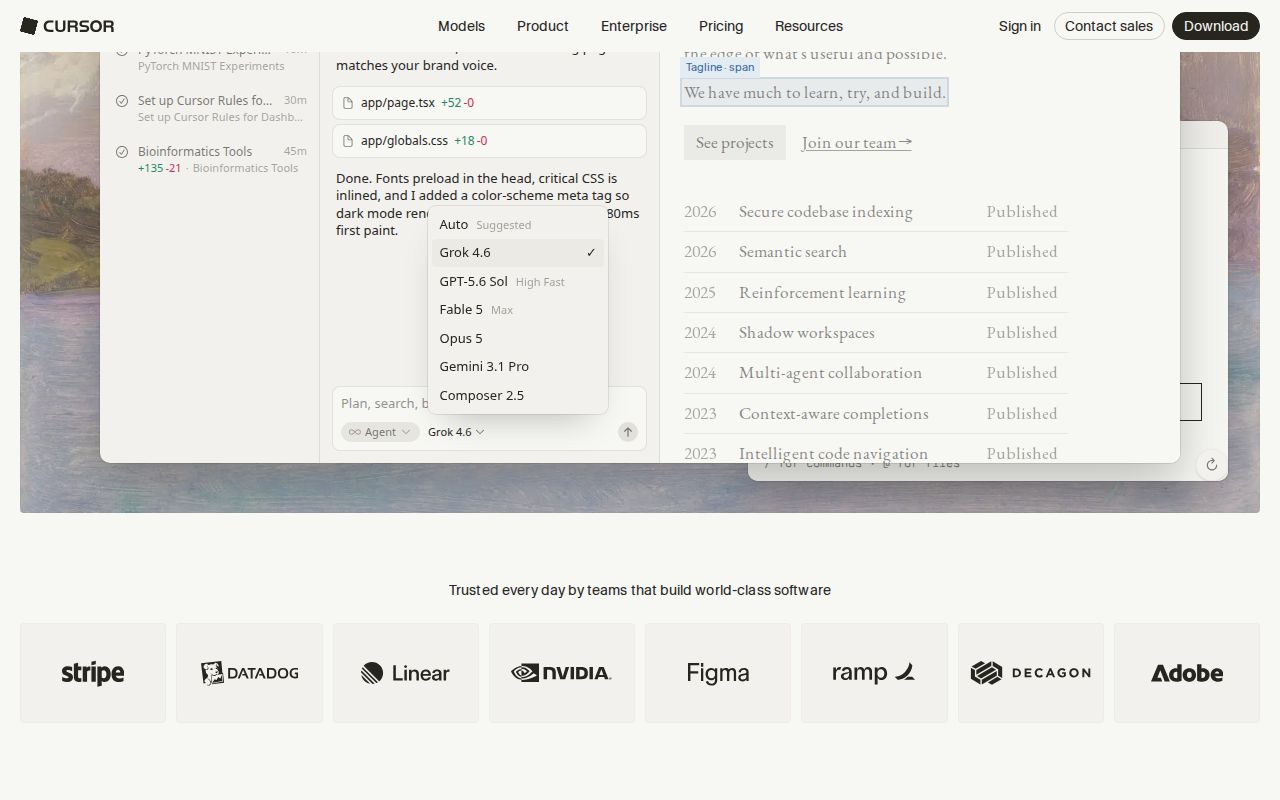Click the Context-aware completions entry
This screenshot has height=800, width=1280.
[876, 414]
